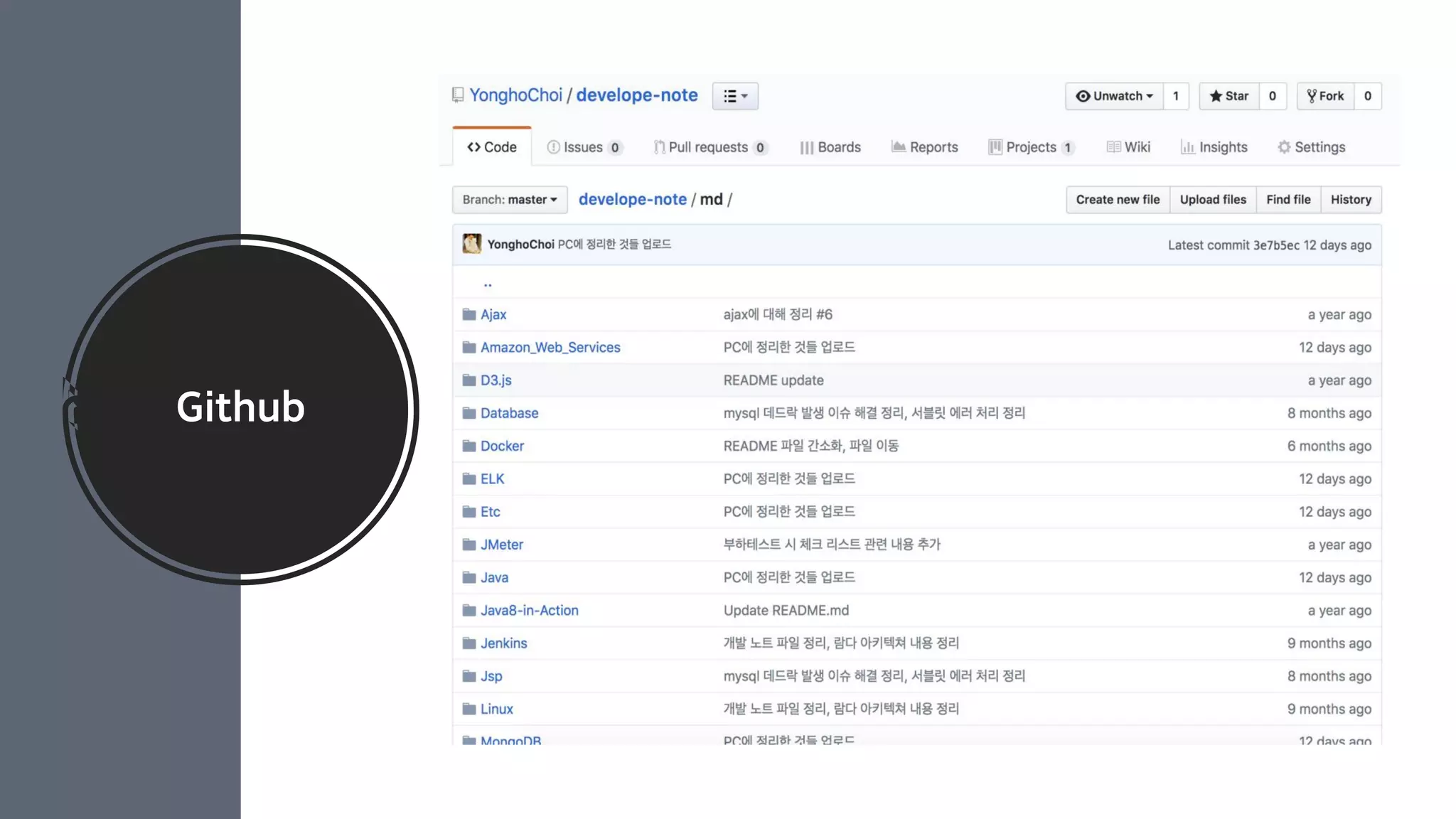Click the Java folder icon
Screen dimensions: 1456x819
click(469, 577)
